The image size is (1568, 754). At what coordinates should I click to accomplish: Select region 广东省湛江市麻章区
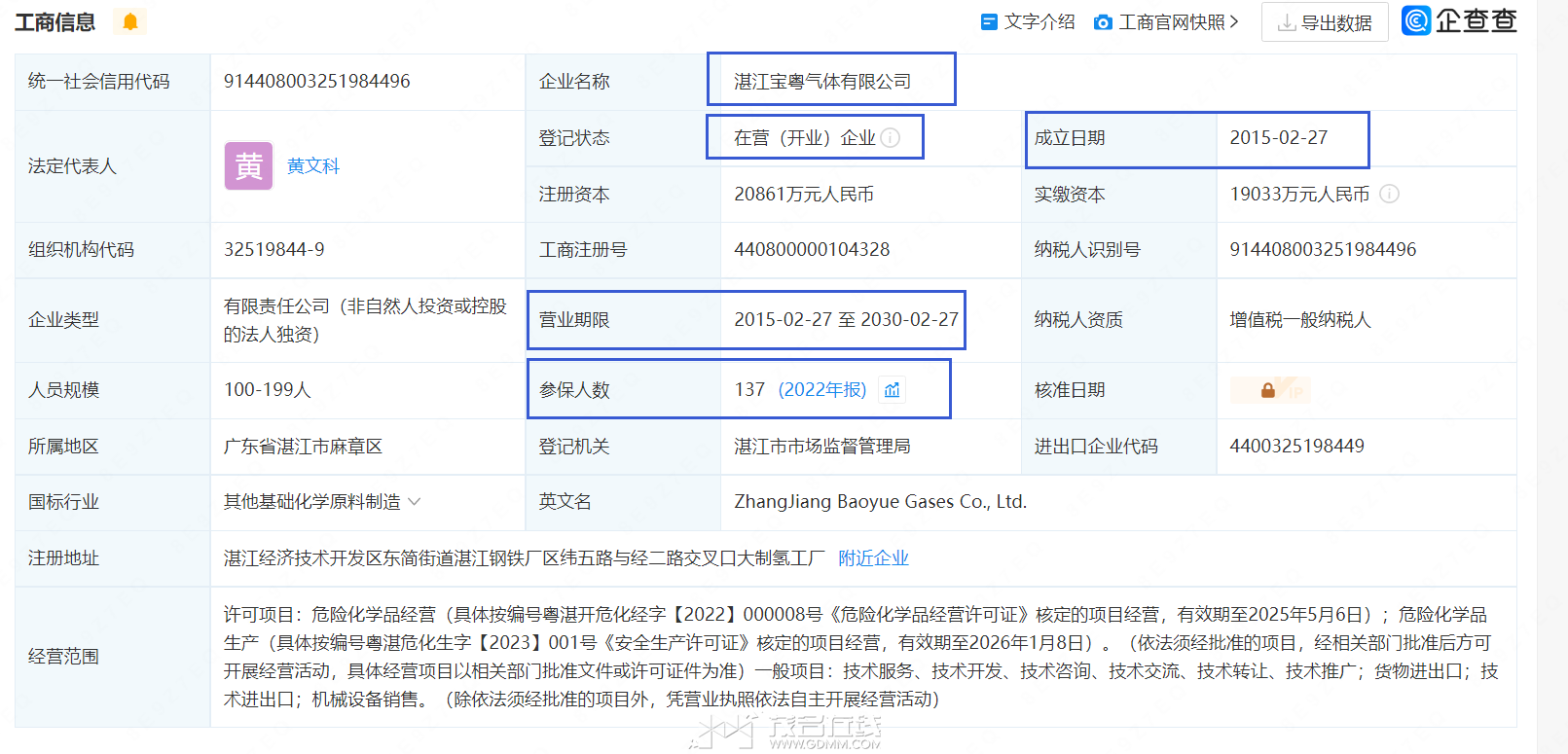click(303, 447)
